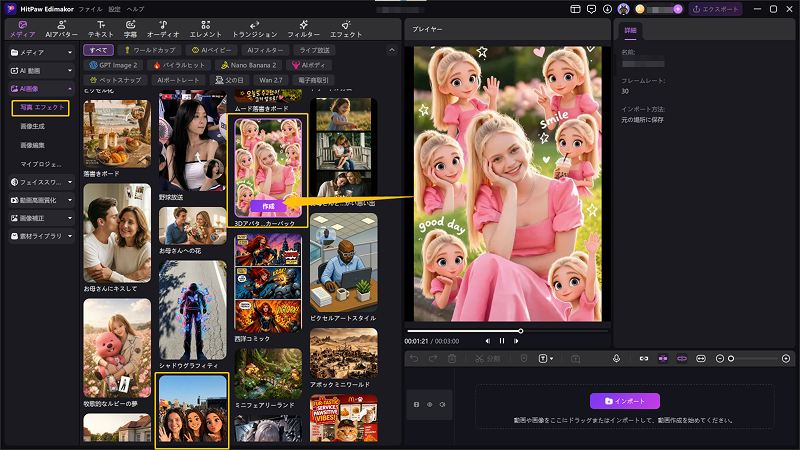The height and width of the screenshot is (450, 800).
Task: Click the player progress bar handle
Action: [x=520, y=331]
